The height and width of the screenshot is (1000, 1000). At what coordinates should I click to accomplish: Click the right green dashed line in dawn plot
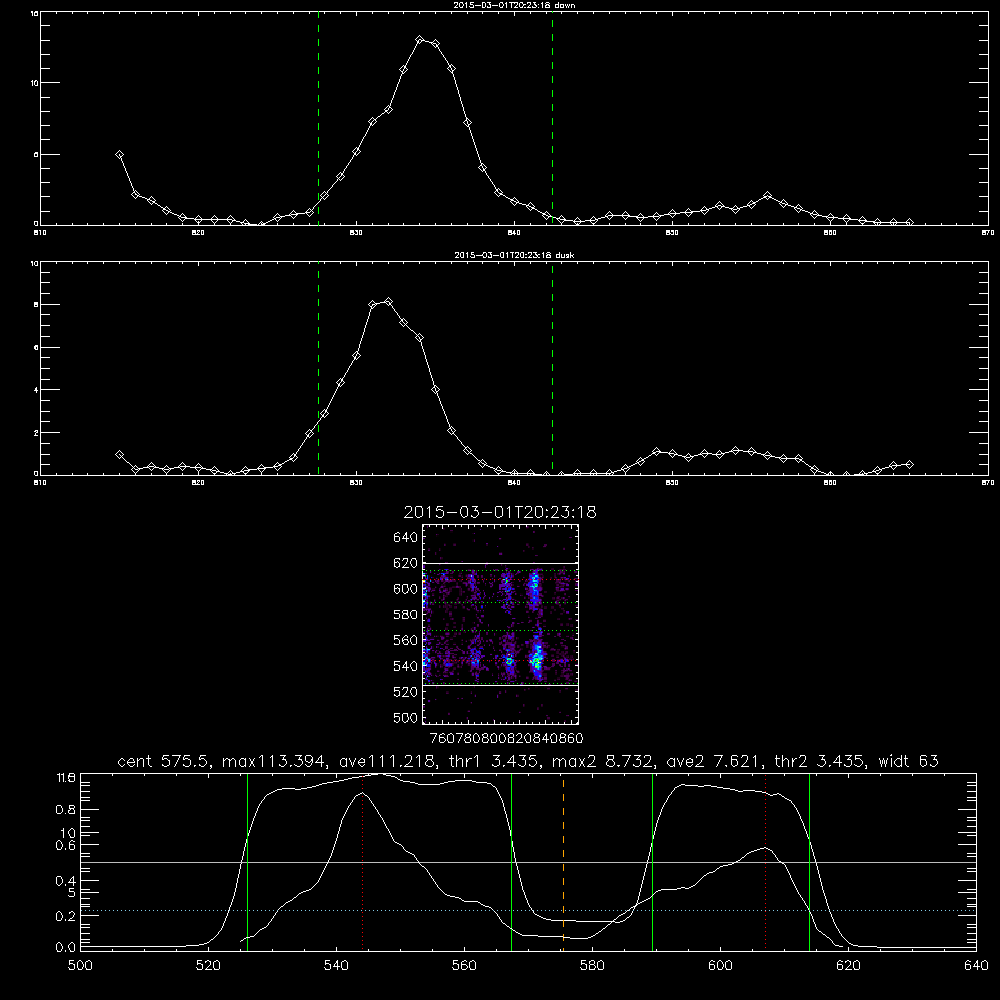[552, 121]
